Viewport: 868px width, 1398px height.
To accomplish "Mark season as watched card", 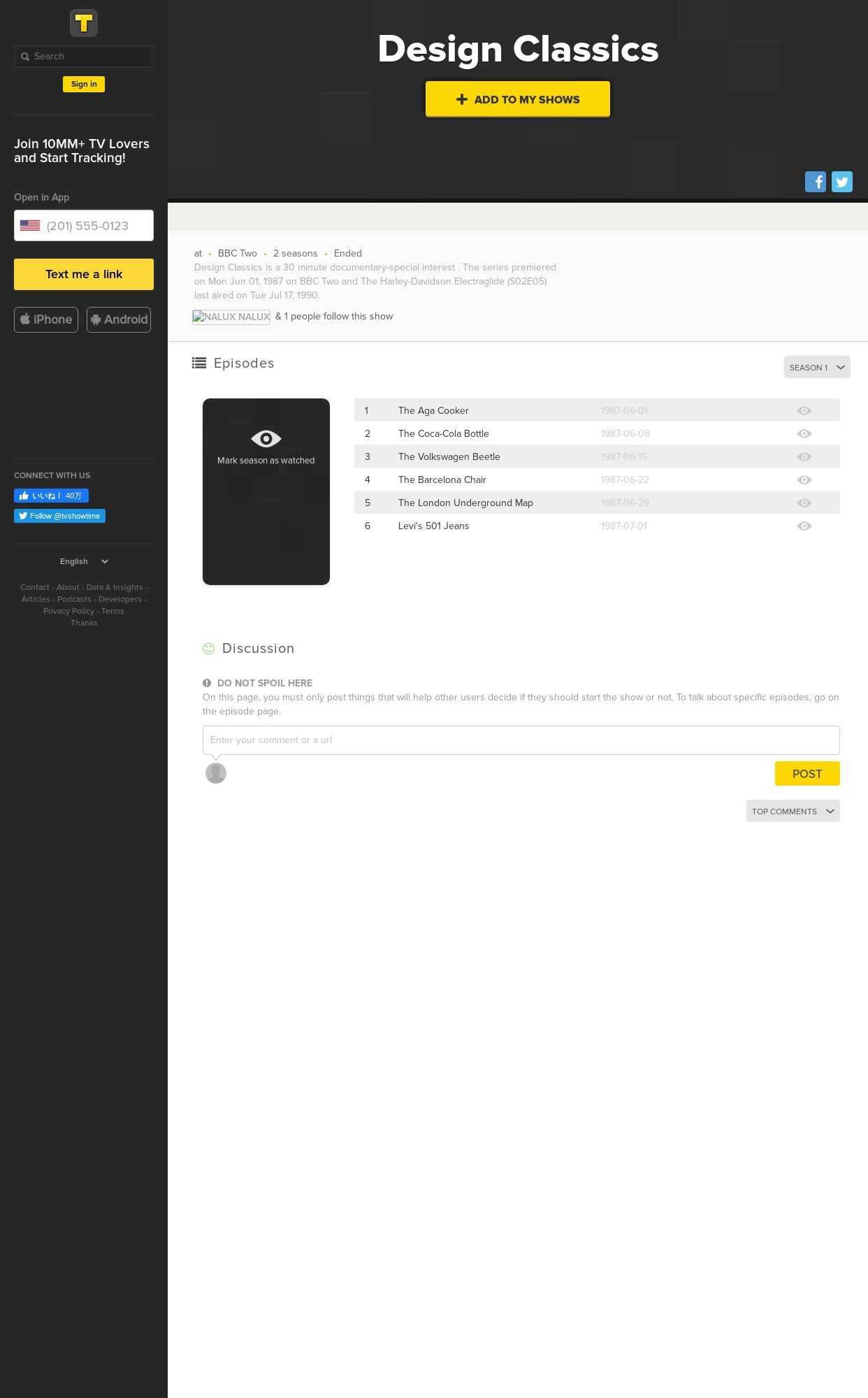I will tap(266, 491).
